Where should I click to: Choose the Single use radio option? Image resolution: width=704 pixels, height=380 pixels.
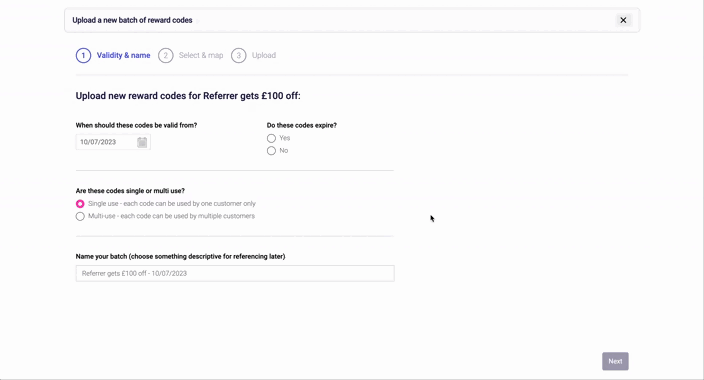coord(80,204)
